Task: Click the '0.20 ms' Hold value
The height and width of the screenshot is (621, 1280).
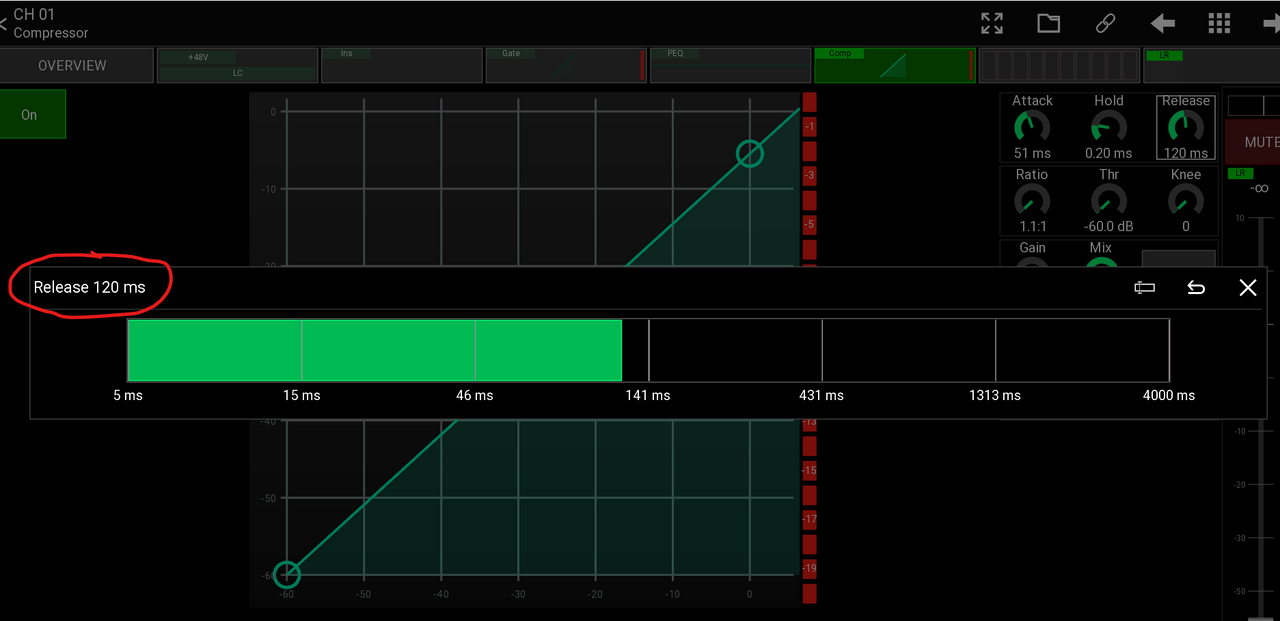Action: pos(1108,153)
